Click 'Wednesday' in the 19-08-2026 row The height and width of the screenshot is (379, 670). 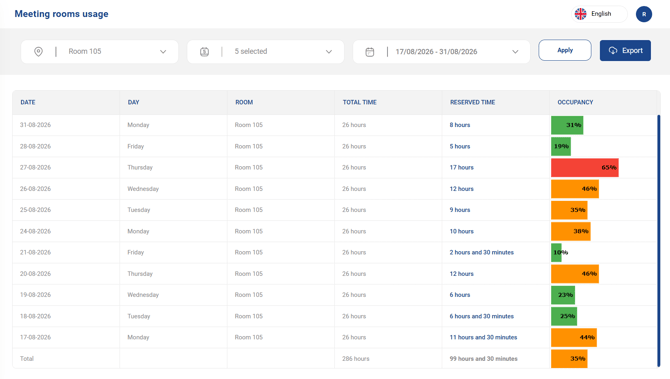click(x=143, y=295)
